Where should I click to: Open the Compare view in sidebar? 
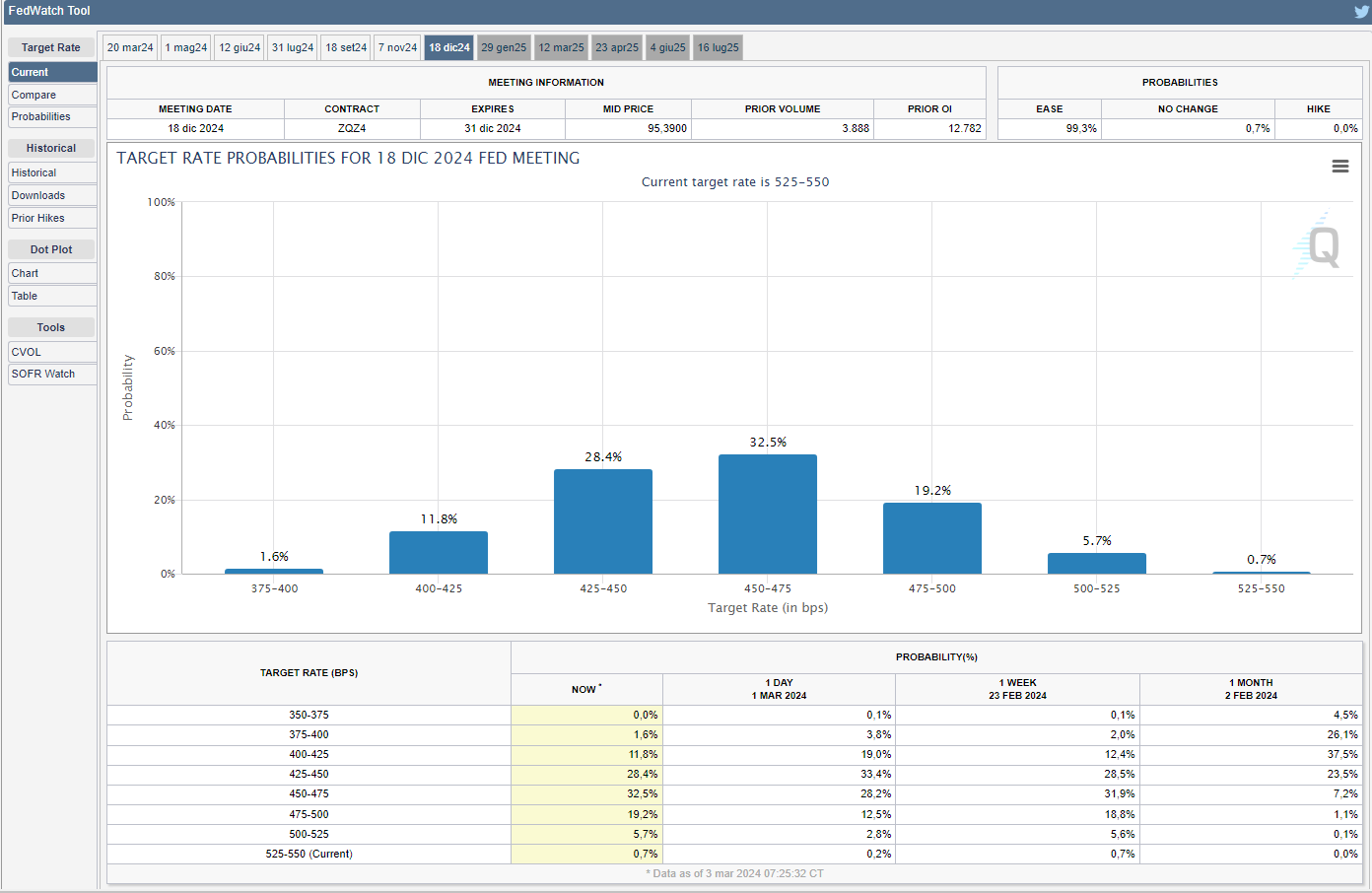(52, 95)
